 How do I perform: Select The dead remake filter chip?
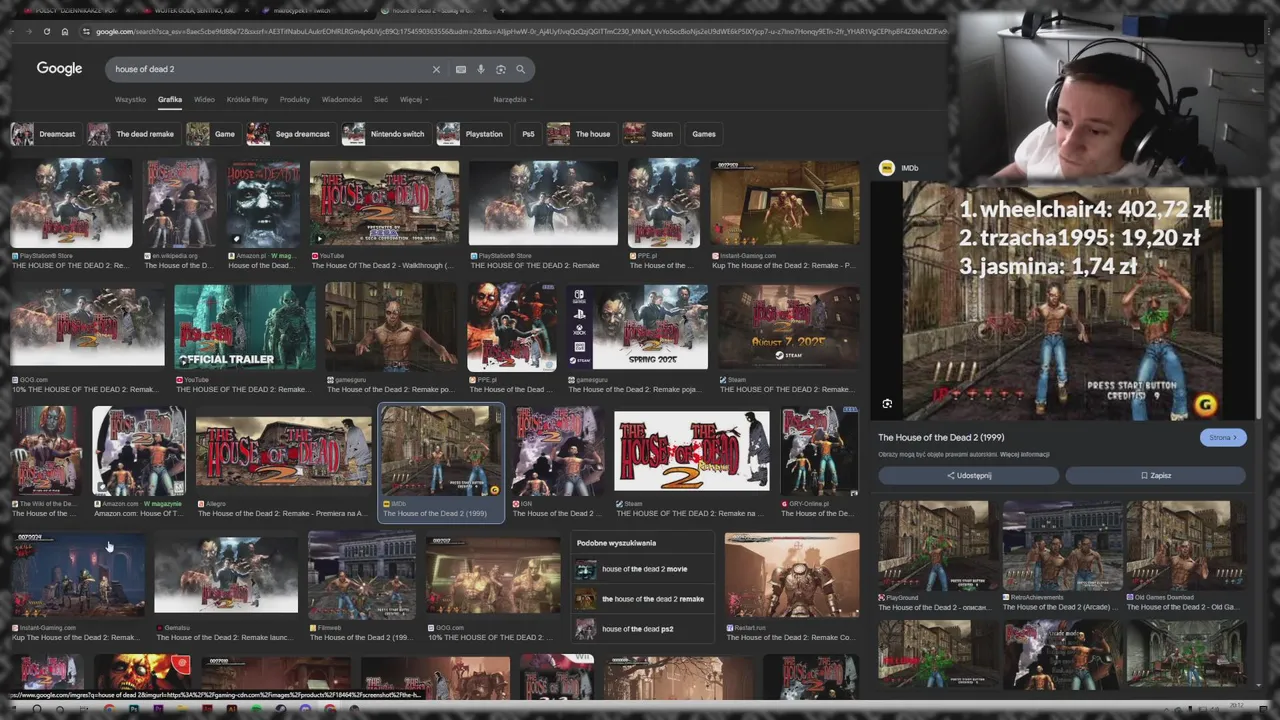(132, 134)
